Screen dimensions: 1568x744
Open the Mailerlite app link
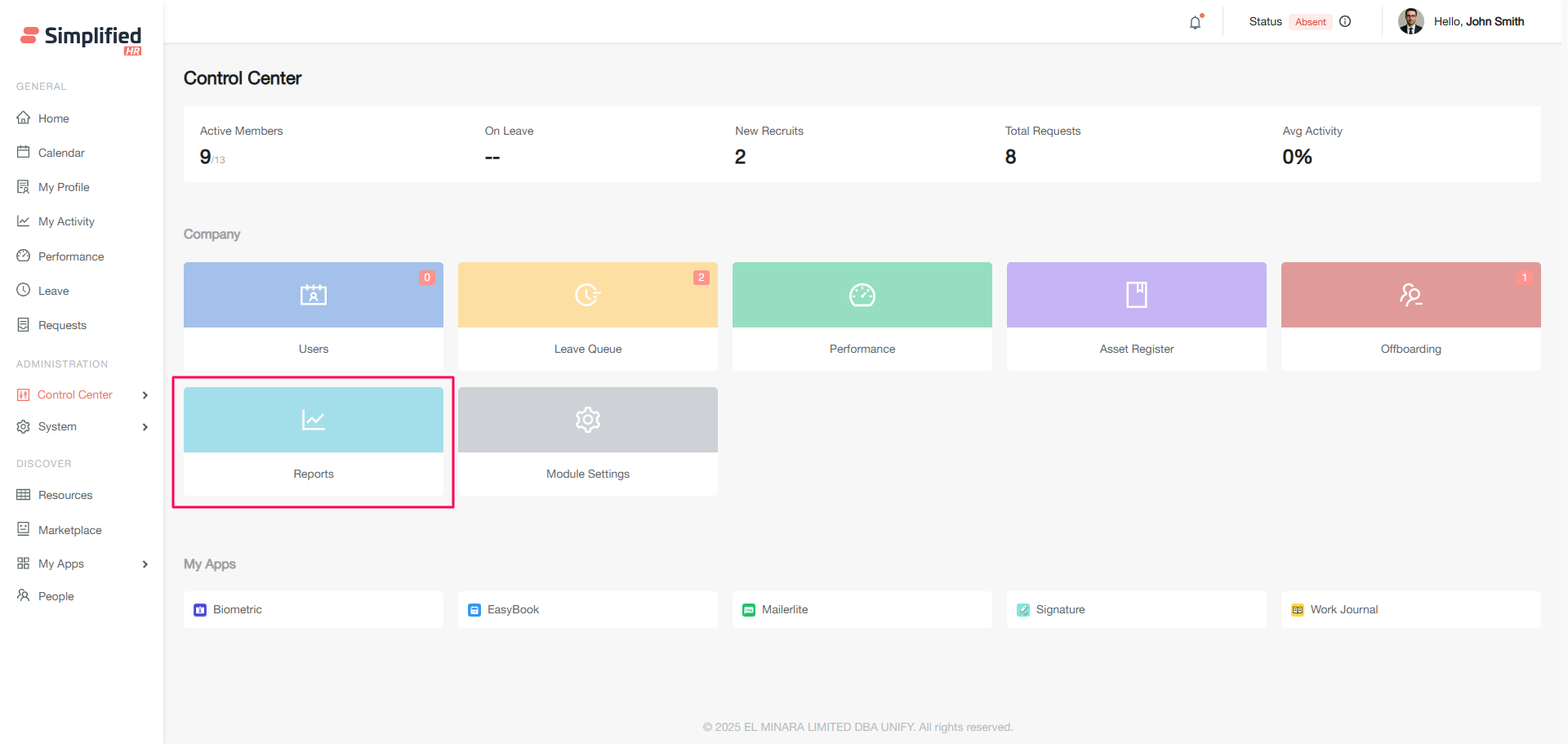pyautogui.click(x=784, y=610)
